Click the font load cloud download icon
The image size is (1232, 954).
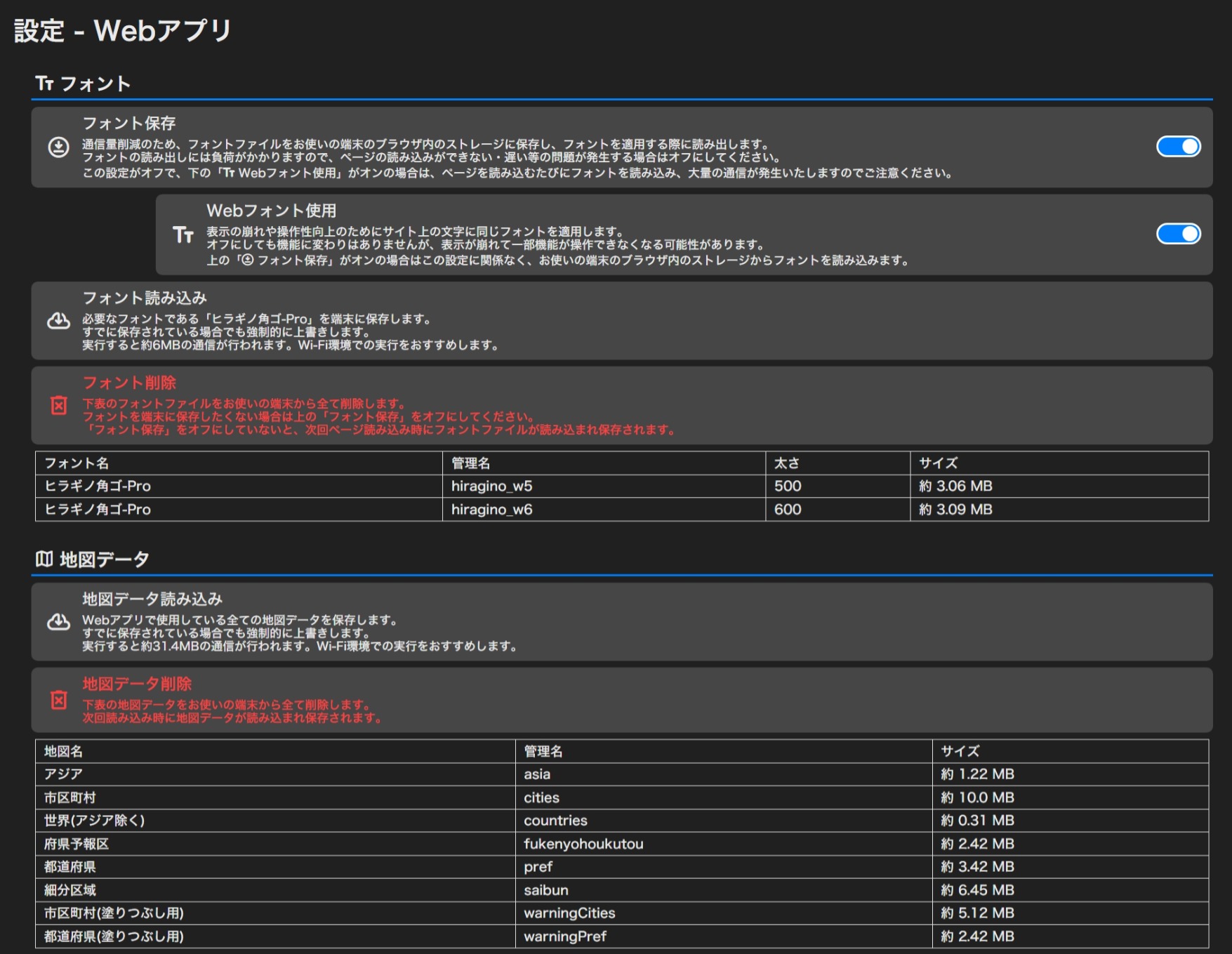(58, 321)
